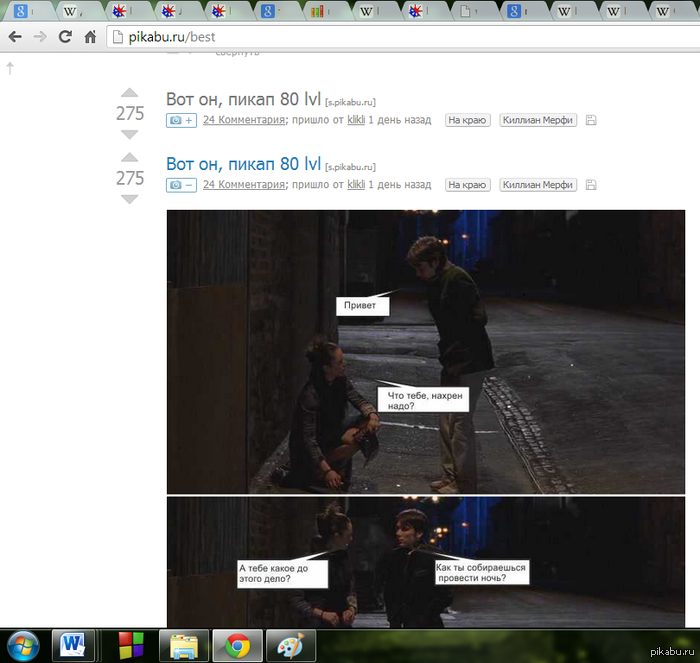
Task: Save the upper post using floppy icon
Action: click(x=591, y=120)
